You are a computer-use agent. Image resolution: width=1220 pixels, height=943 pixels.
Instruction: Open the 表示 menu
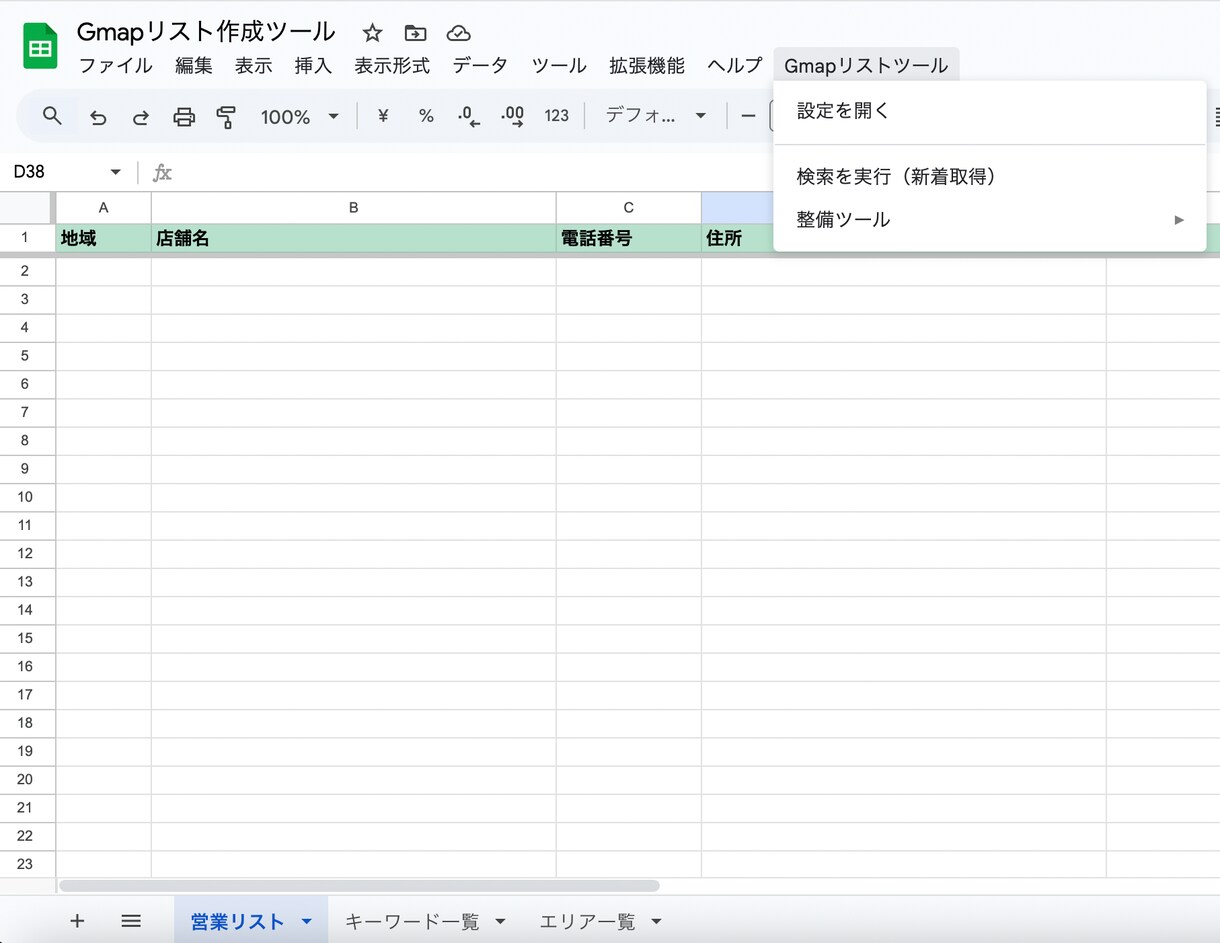tap(254, 66)
